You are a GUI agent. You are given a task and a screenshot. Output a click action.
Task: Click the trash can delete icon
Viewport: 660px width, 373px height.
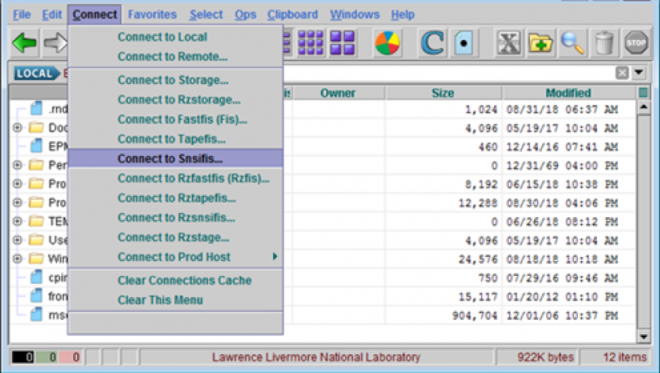click(x=604, y=43)
